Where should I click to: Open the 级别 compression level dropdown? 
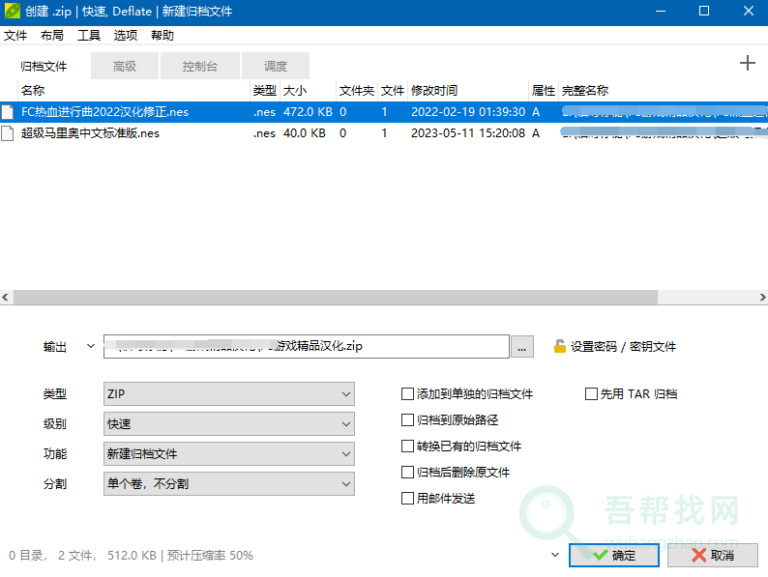[x=228, y=424]
